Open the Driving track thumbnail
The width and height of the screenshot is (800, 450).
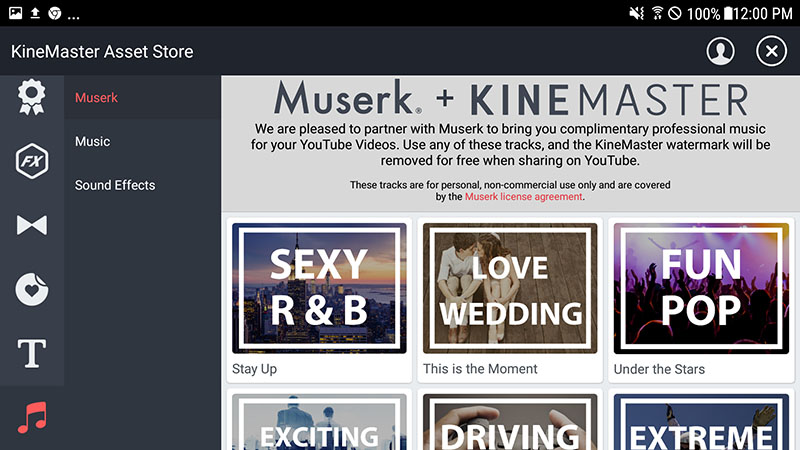click(x=510, y=422)
